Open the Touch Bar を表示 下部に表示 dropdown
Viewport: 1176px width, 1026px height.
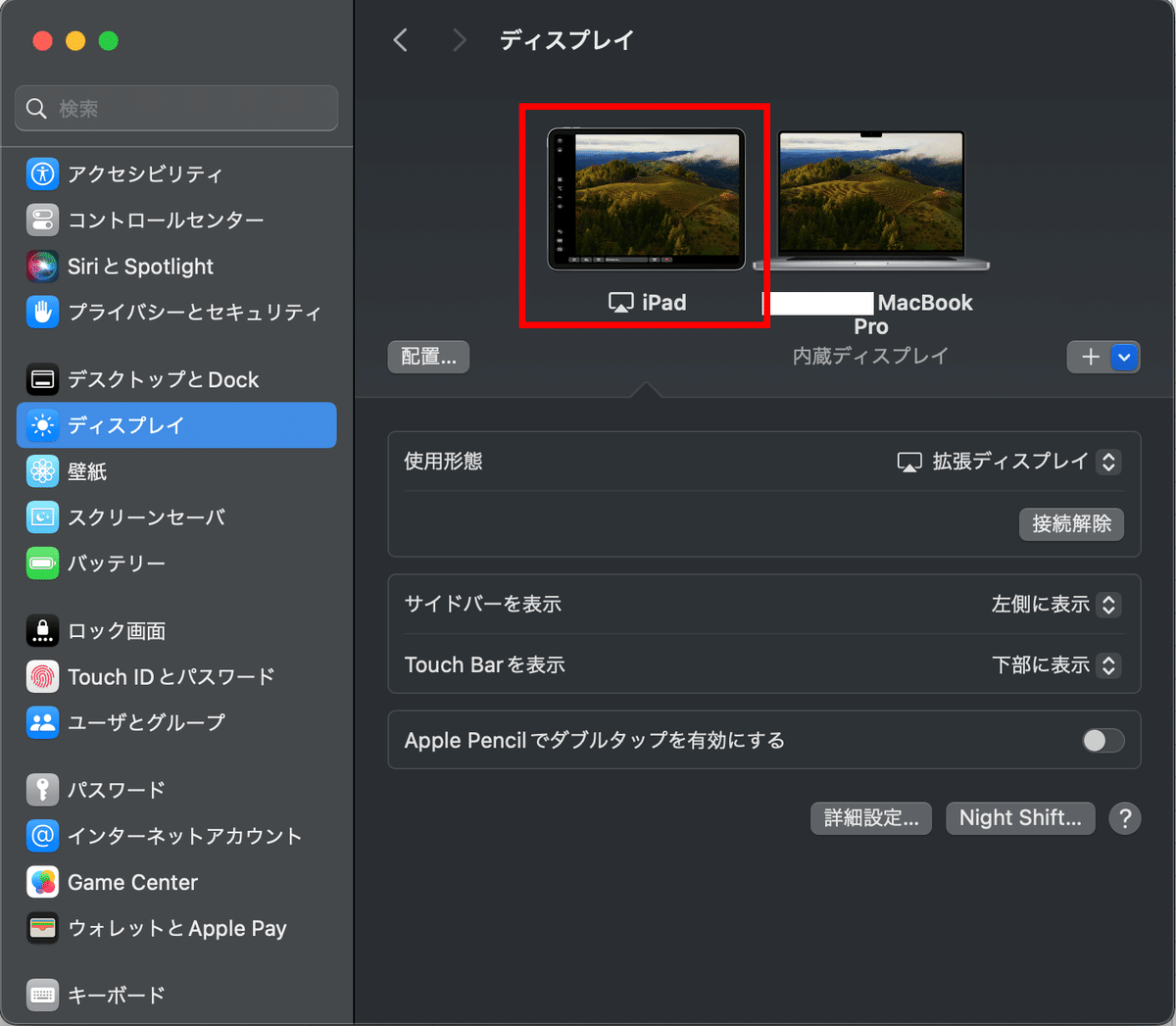pos(1055,665)
